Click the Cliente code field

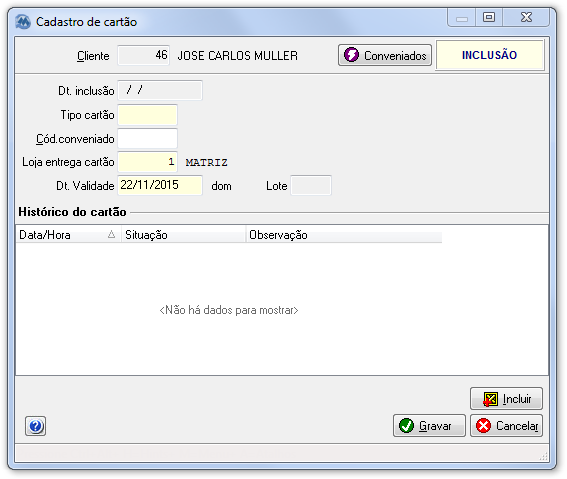coord(144,55)
